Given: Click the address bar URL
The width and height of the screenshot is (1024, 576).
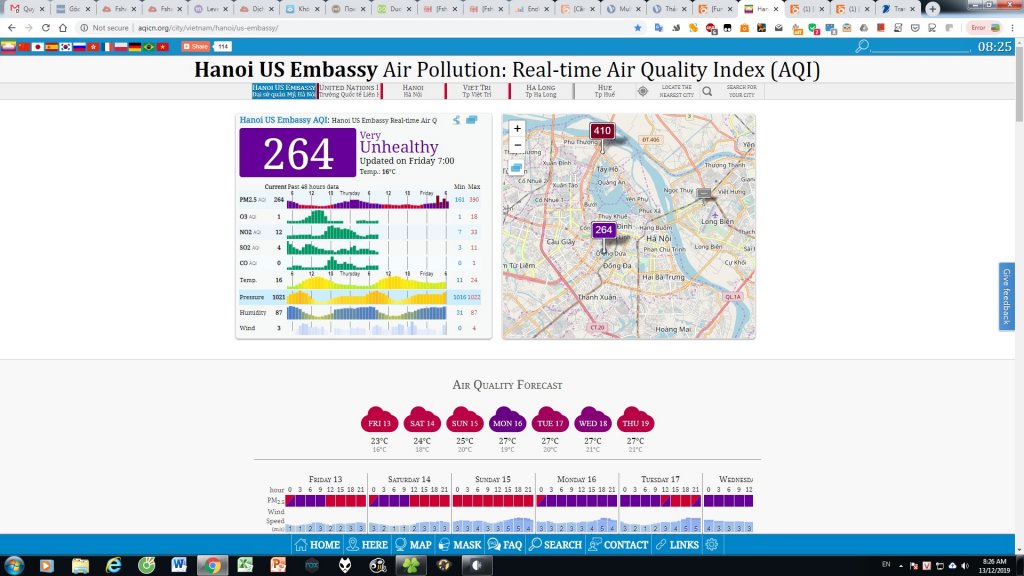Looking at the screenshot, I should click(x=208, y=28).
